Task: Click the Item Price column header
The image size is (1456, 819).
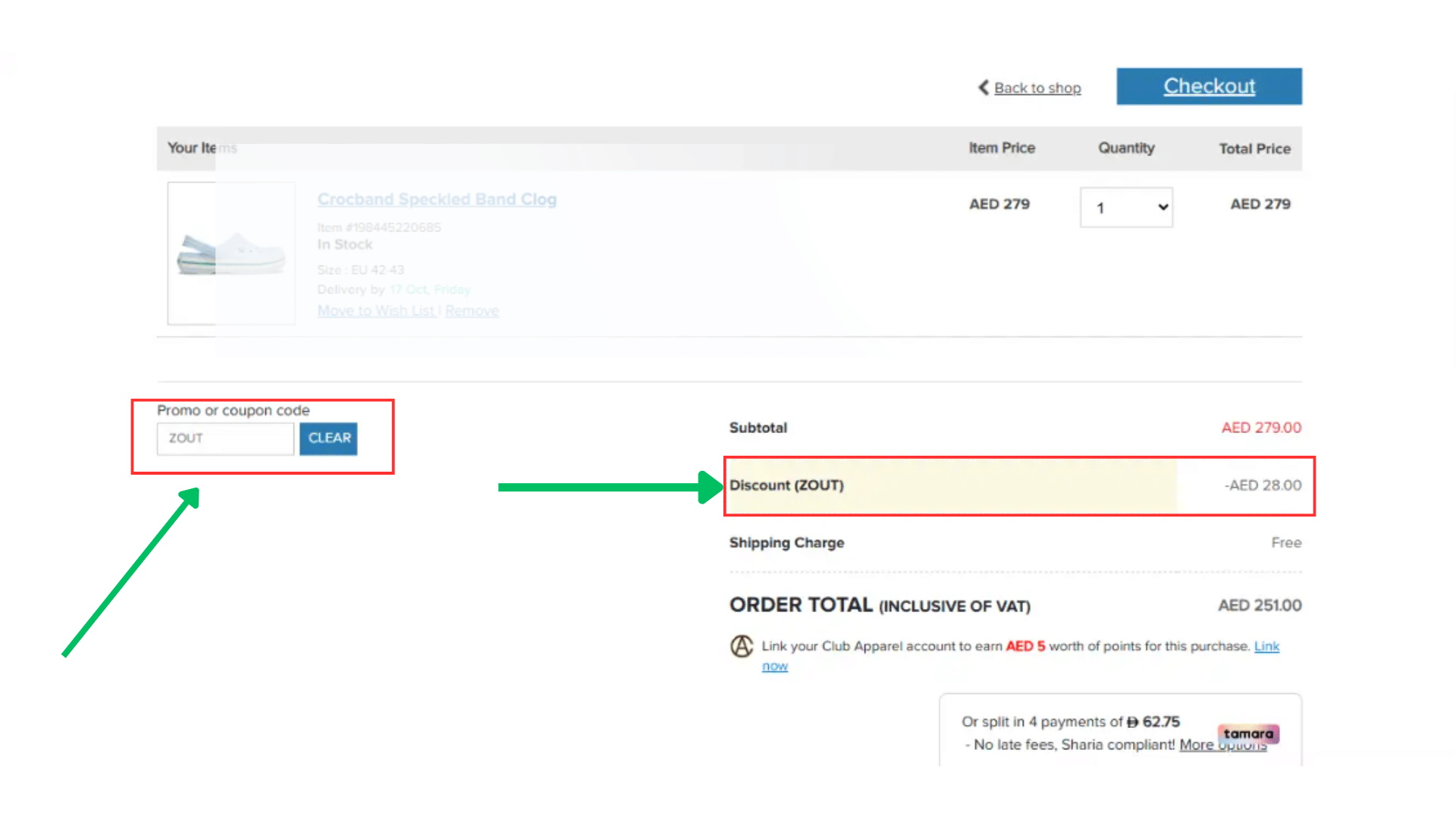Action: coord(1001,148)
